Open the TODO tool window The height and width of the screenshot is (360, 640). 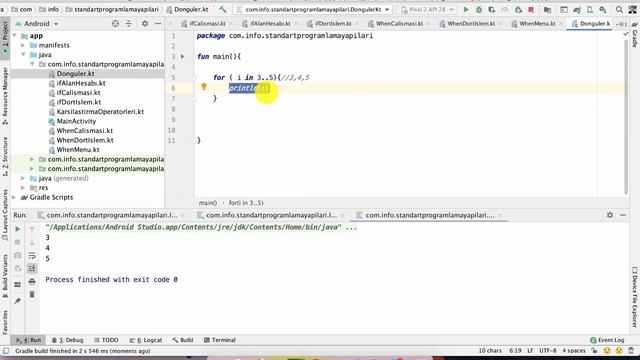[x=106, y=340]
